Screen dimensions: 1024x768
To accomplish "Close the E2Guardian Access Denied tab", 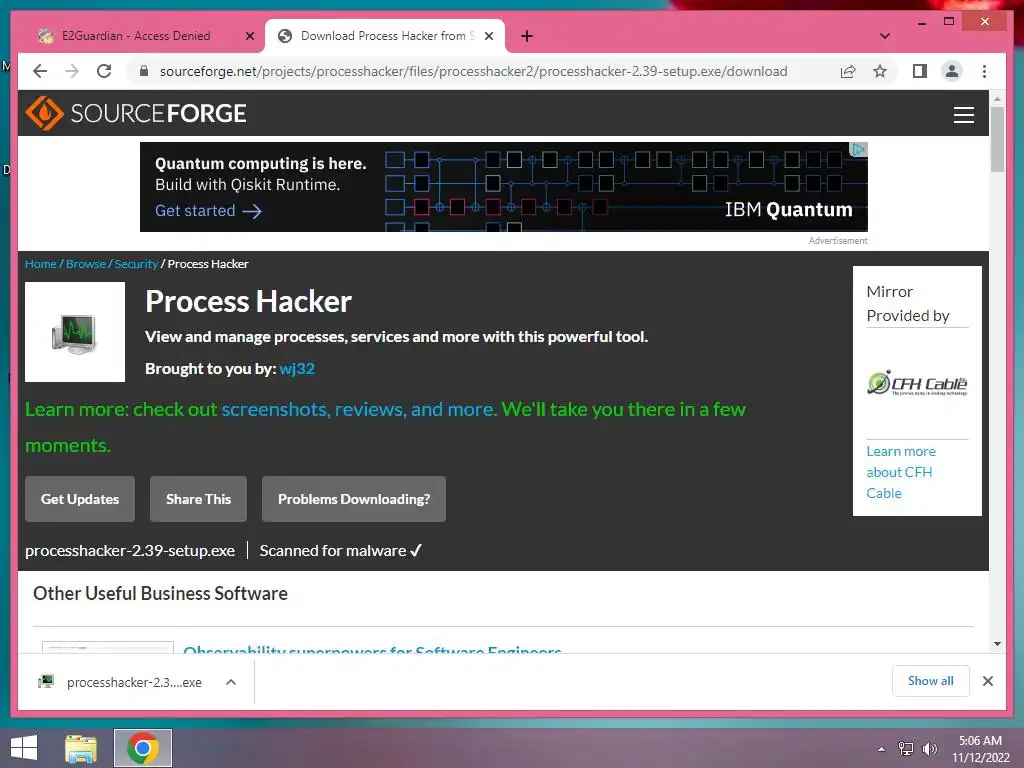I will point(249,36).
